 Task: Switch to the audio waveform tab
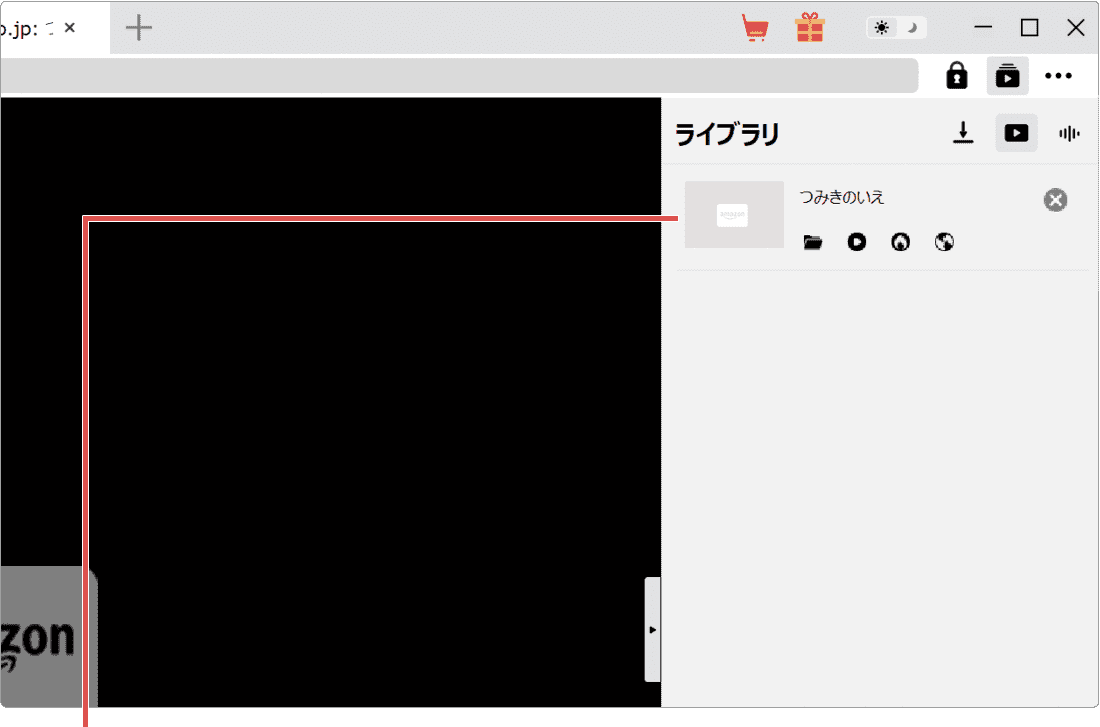click(x=1069, y=133)
